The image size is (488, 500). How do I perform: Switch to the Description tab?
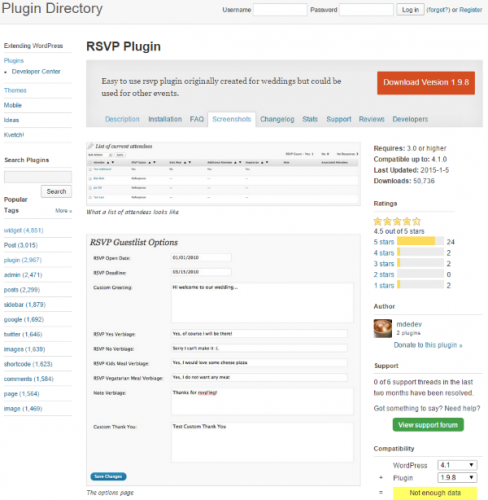[x=122, y=119]
